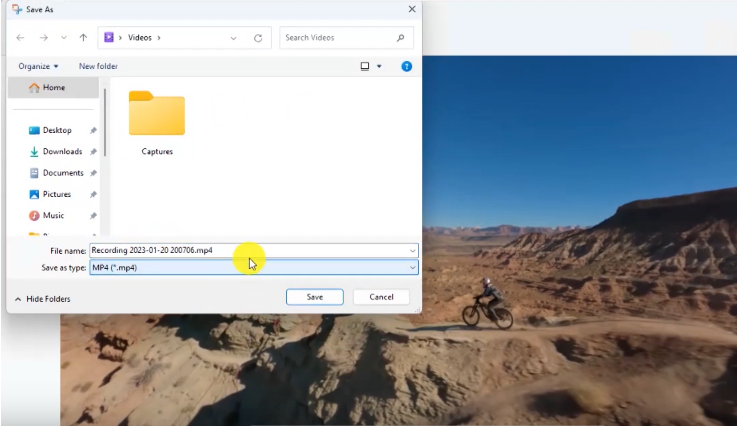Click the Search Videos field
Viewport: 737px width, 426px height.
coord(346,38)
